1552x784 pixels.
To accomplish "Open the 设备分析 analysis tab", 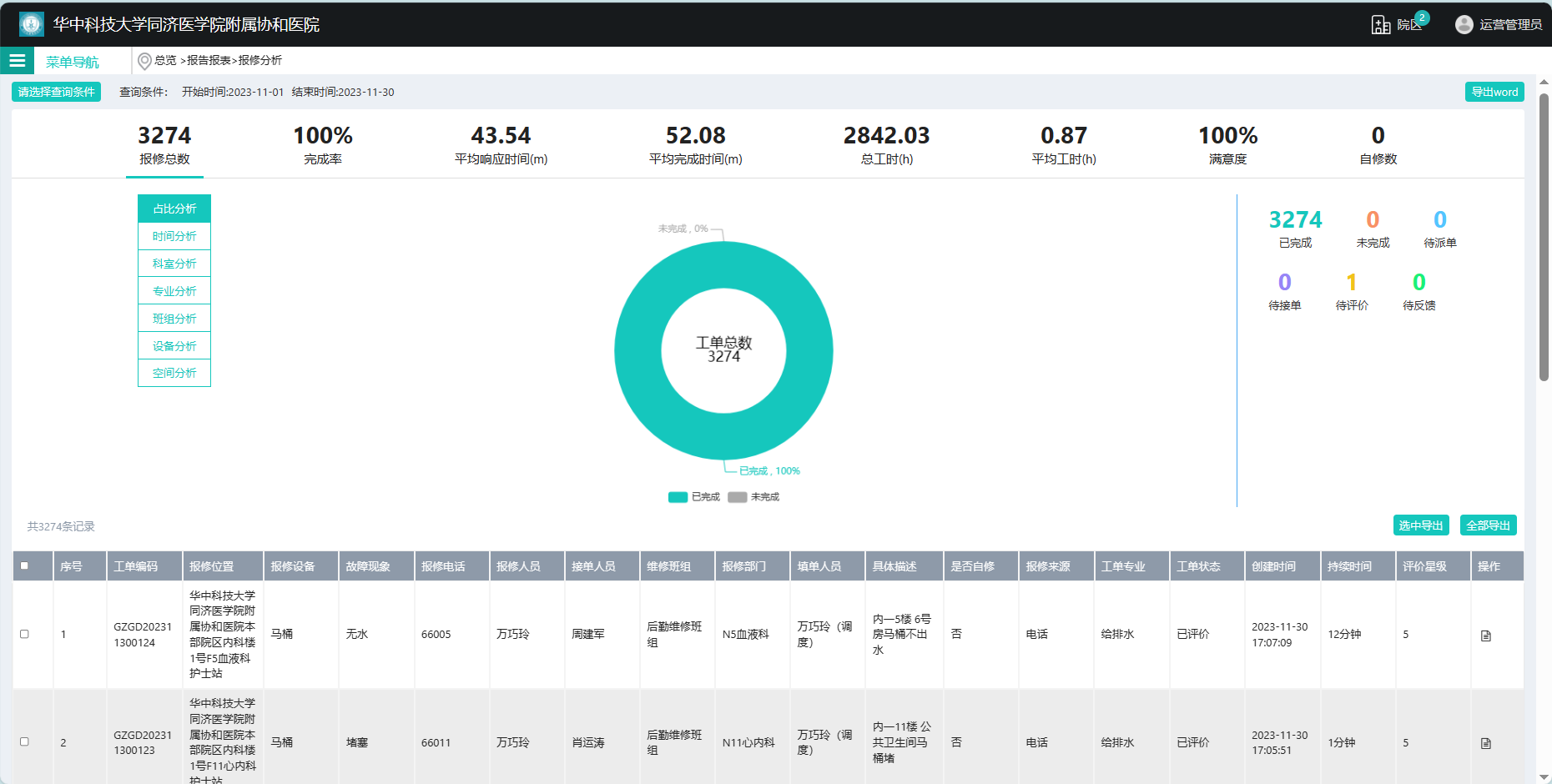I will (x=174, y=345).
